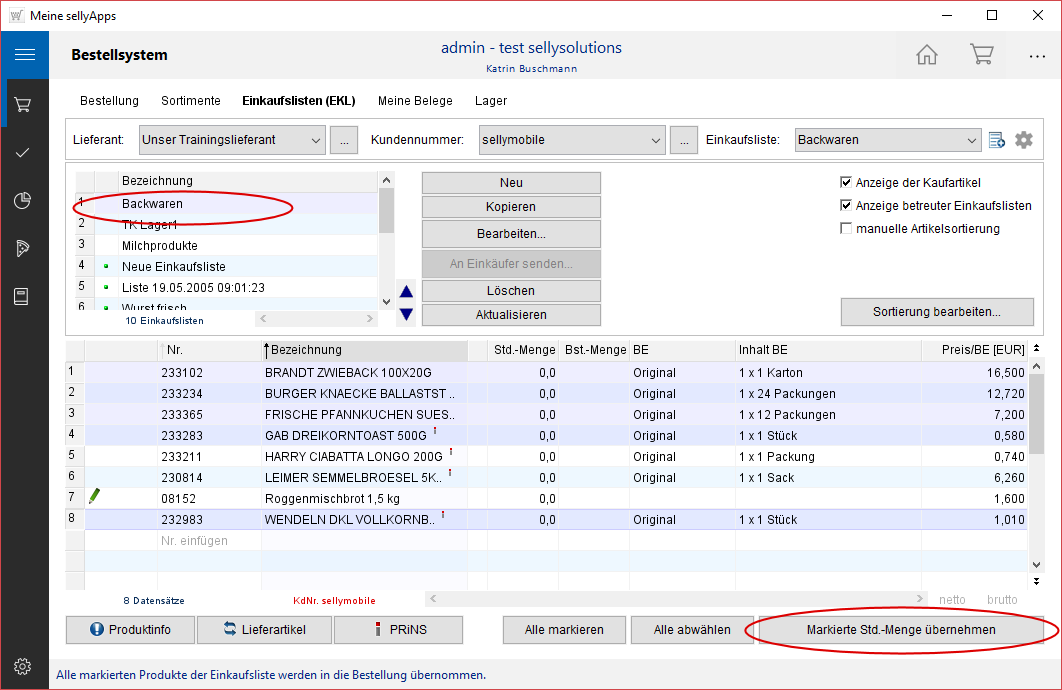Open the shopping cart in header
The width and height of the screenshot is (1062, 690).
[x=981, y=55]
